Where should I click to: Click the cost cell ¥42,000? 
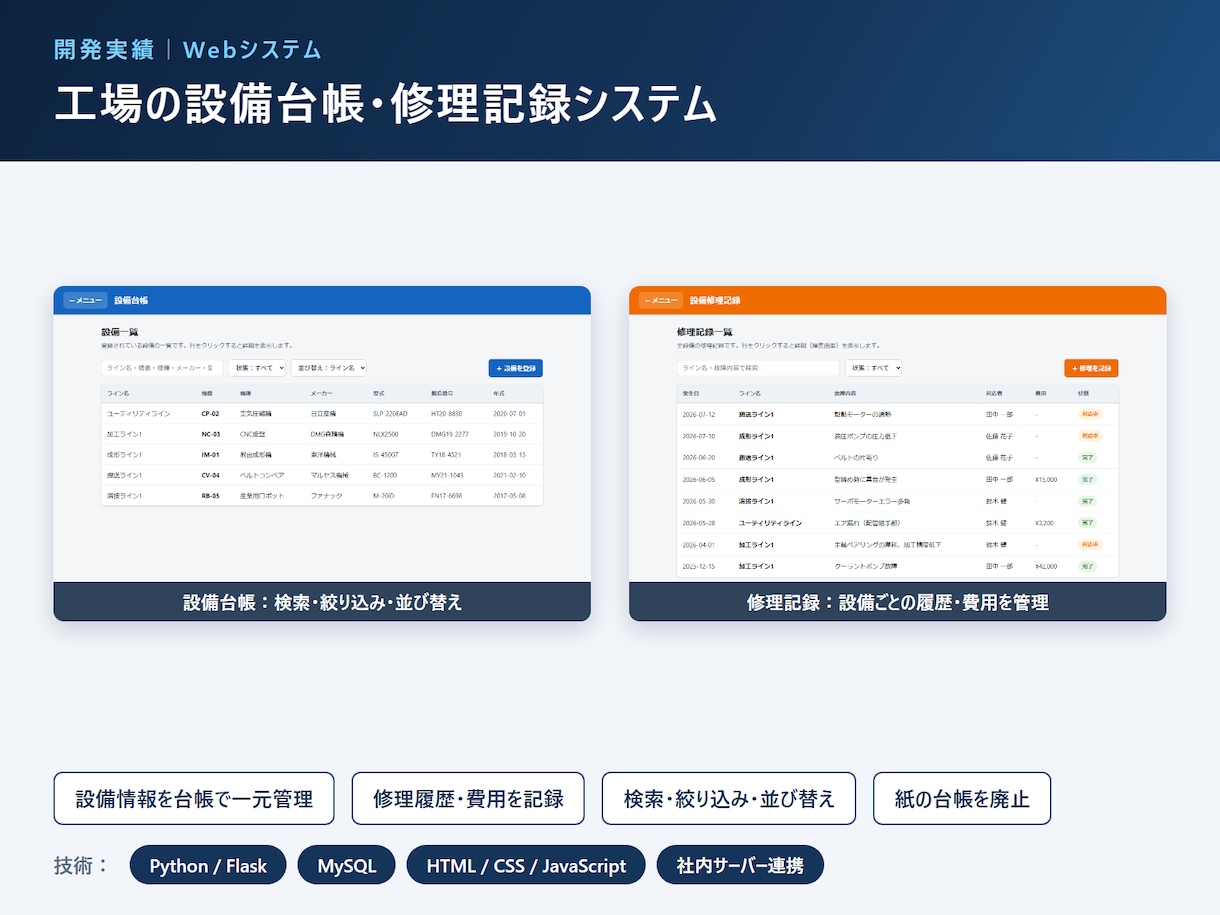pos(1046,566)
